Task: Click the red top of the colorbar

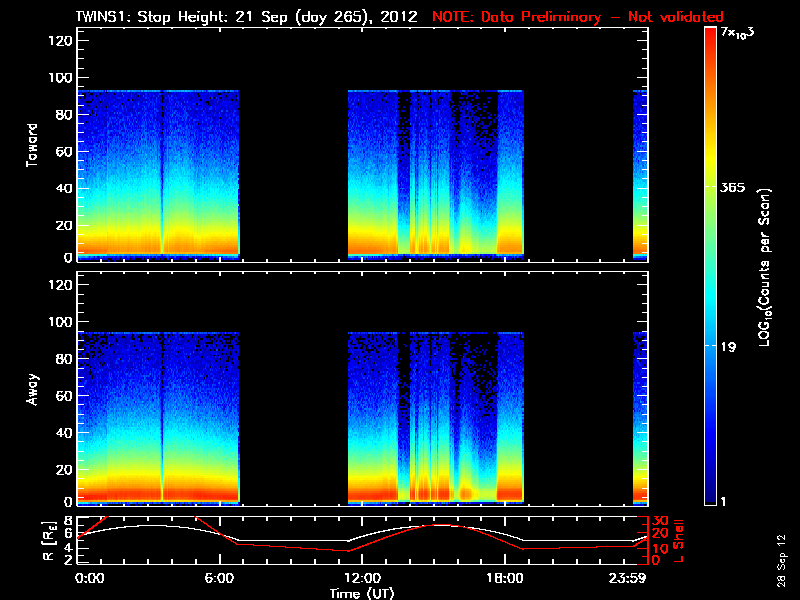Action: tap(710, 35)
